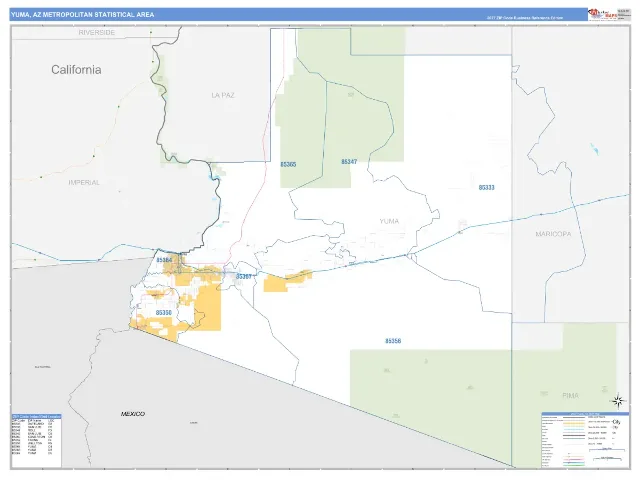Click the map legend box header
640x480 pixels.
(x=584, y=414)
